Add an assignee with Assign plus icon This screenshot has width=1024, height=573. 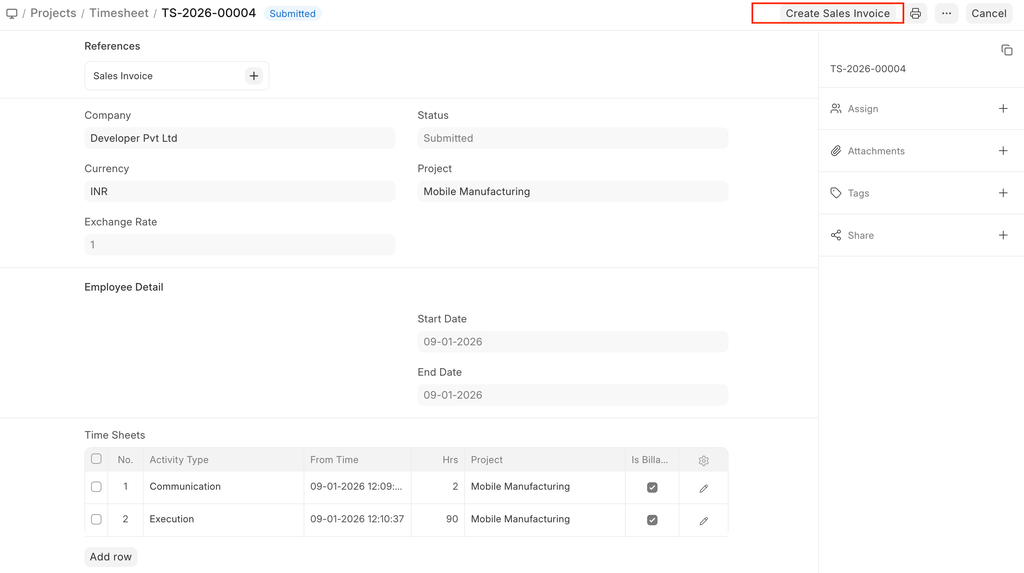point(1003,109)
